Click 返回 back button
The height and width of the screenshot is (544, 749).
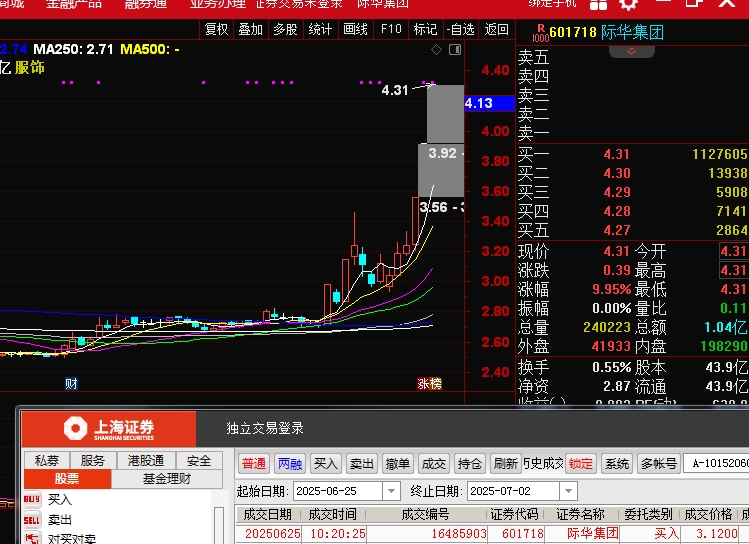click(x=496, y=30)
